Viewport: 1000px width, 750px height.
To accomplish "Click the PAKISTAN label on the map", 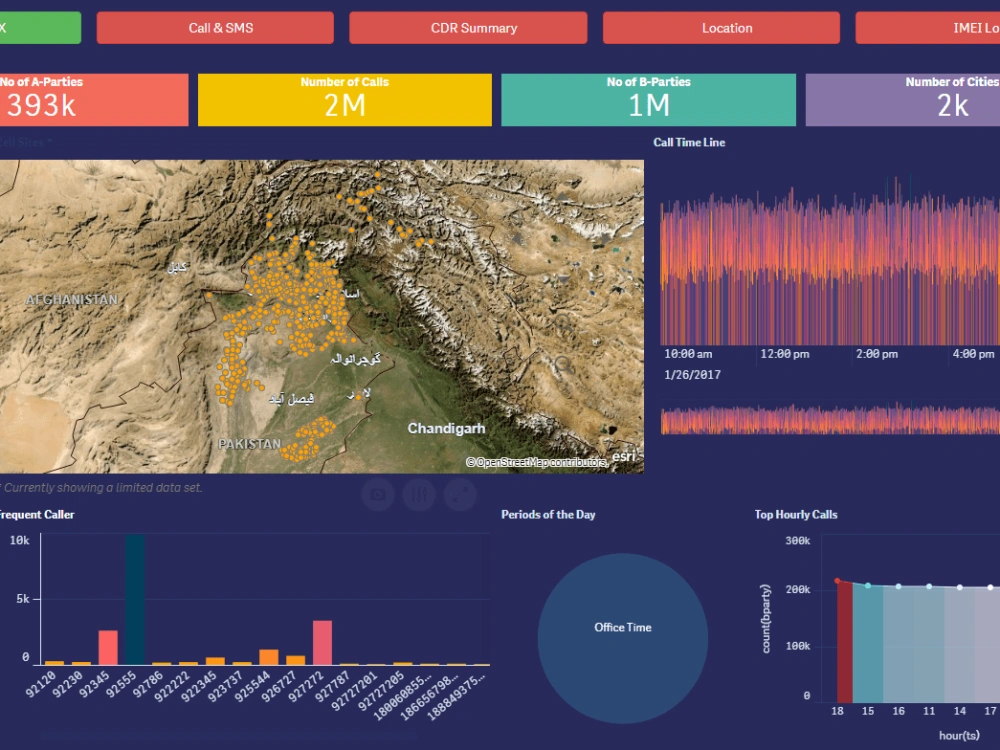I will coord(249,444).
